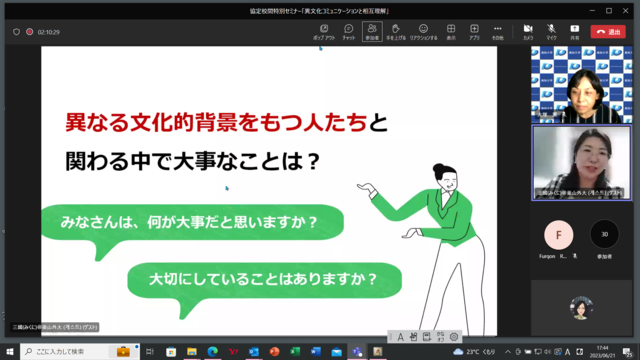
Task: Open the chat (チャット) panel
Action: point(348,32)
